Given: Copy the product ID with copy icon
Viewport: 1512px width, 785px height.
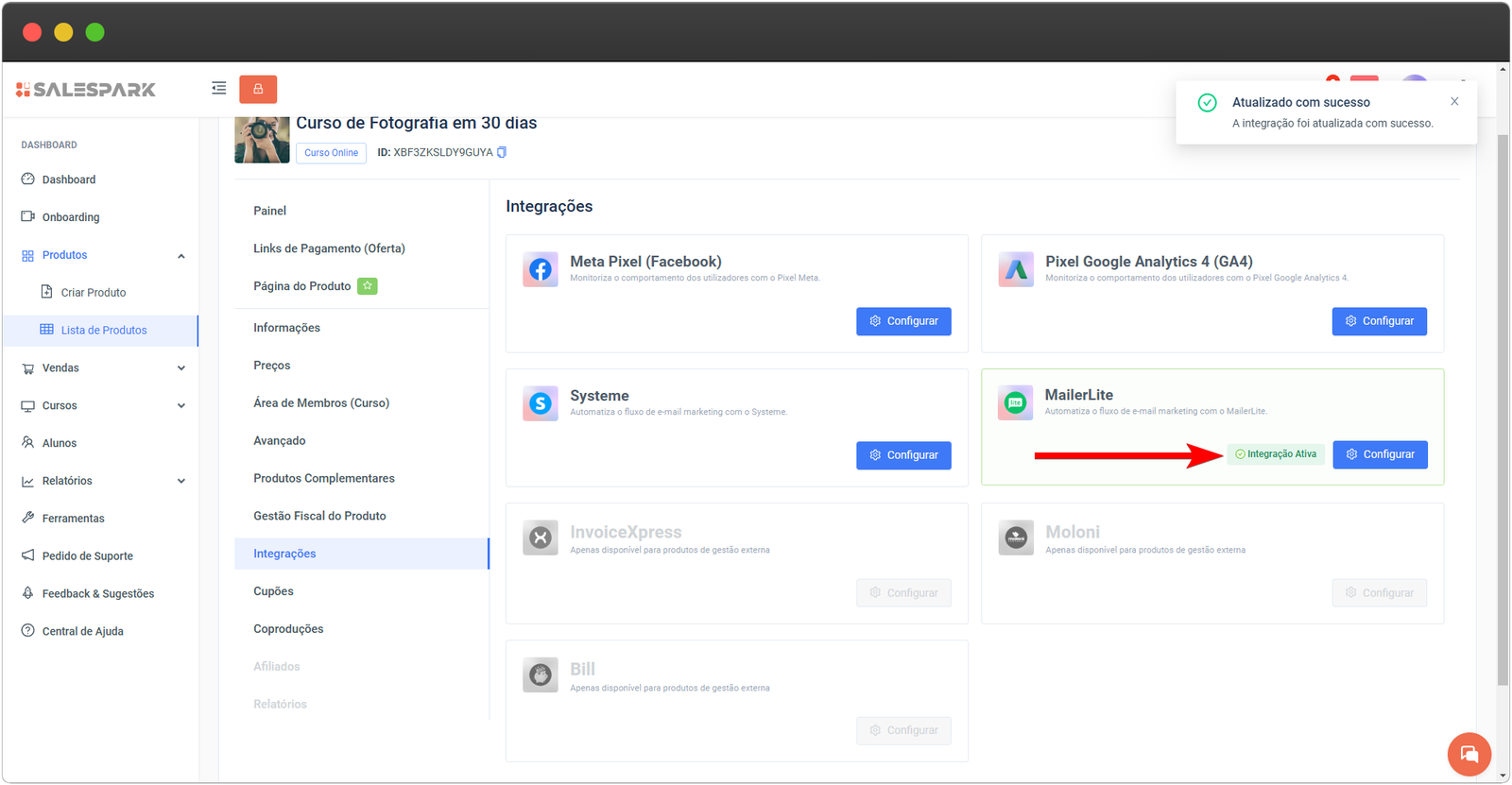Looking at the screenshot, I should (x=502, y=152).
